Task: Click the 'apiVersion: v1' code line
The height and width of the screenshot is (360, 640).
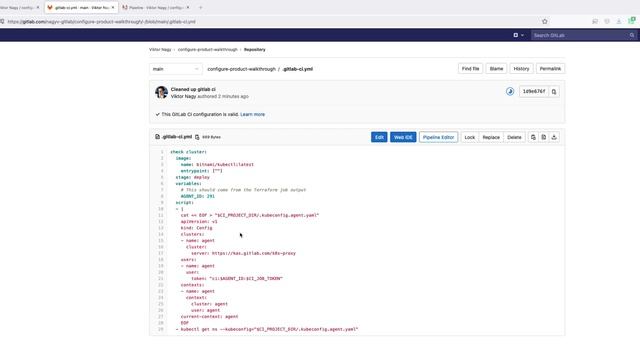Action: click(199, 221)
